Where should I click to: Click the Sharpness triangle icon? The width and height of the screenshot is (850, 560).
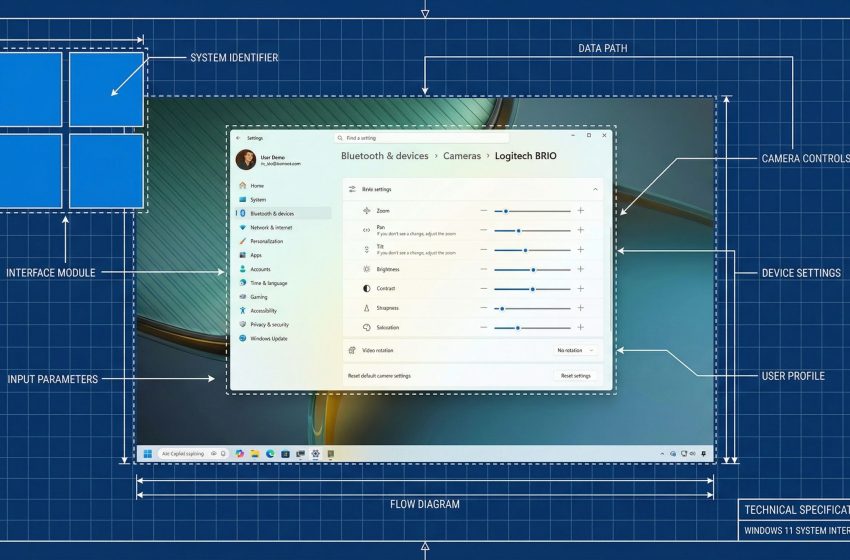[x=366, y=308]
